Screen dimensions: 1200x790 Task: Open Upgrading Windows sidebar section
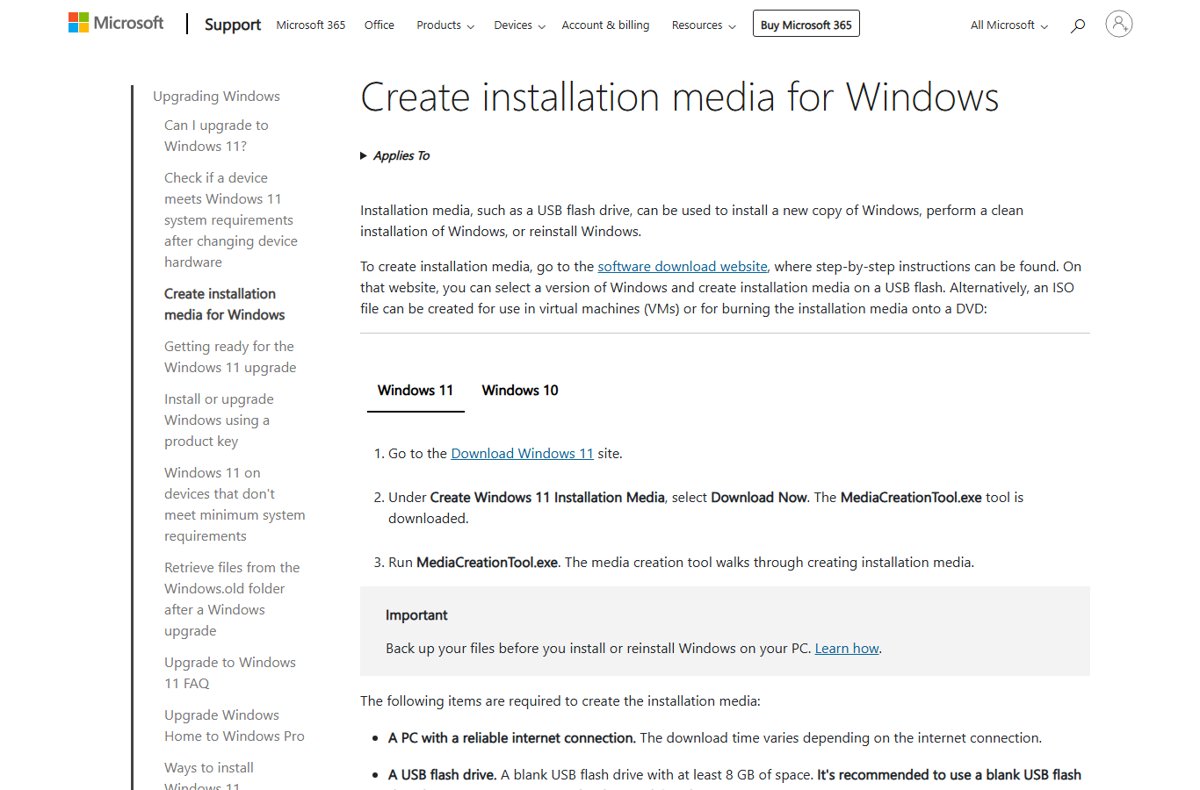click(x=216, y=96)
